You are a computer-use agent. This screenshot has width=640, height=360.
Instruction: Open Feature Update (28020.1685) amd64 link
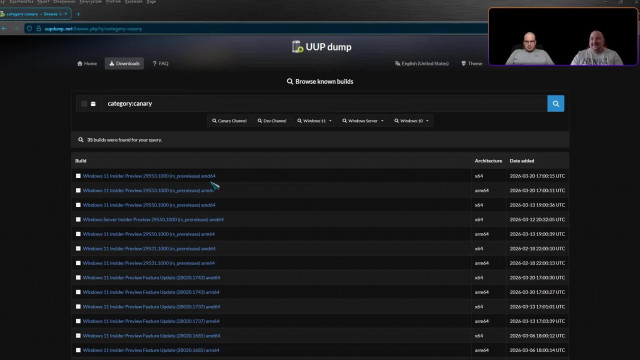(151, 336)
